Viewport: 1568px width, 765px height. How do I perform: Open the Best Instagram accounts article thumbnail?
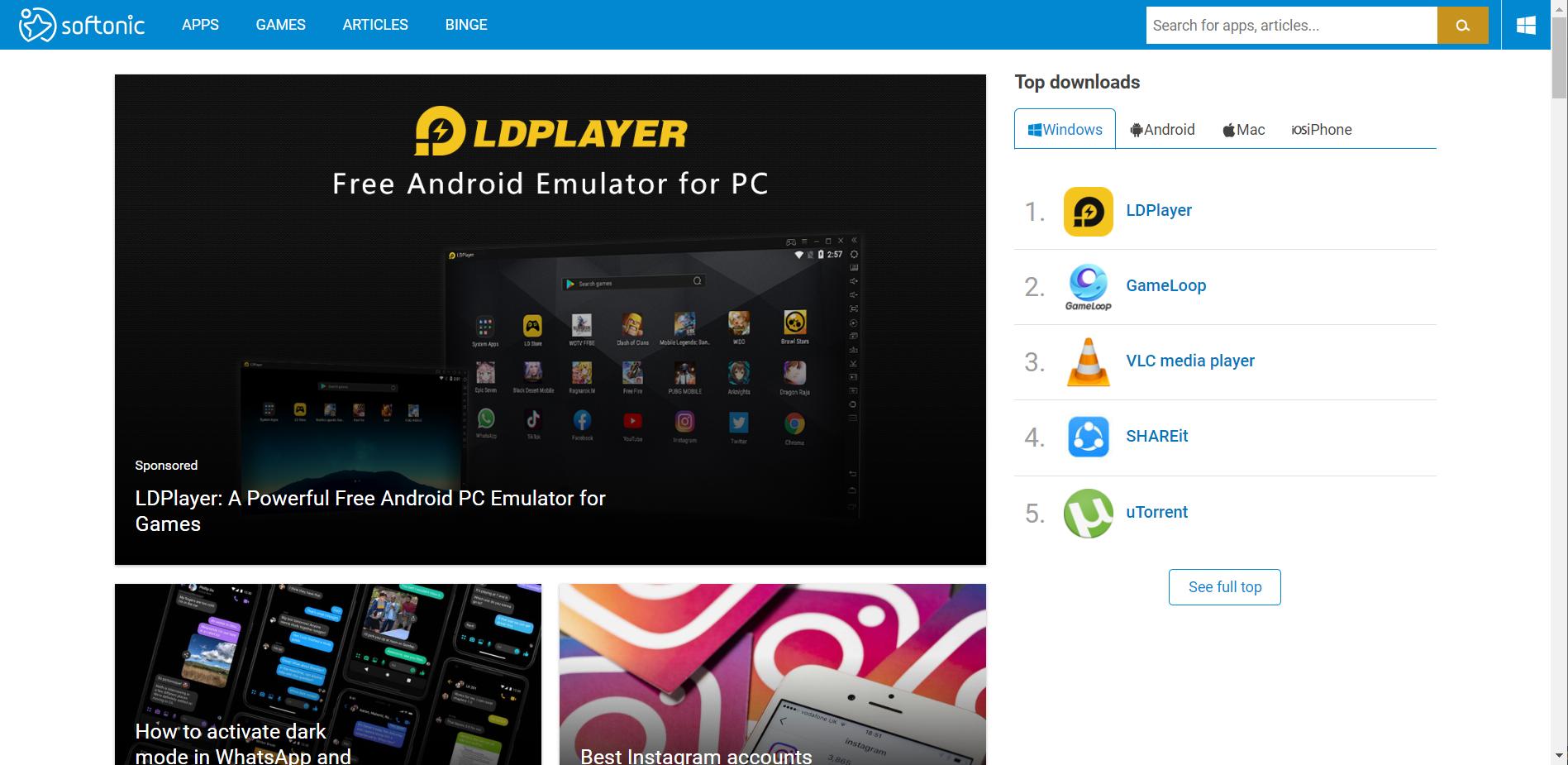point(772,674)
